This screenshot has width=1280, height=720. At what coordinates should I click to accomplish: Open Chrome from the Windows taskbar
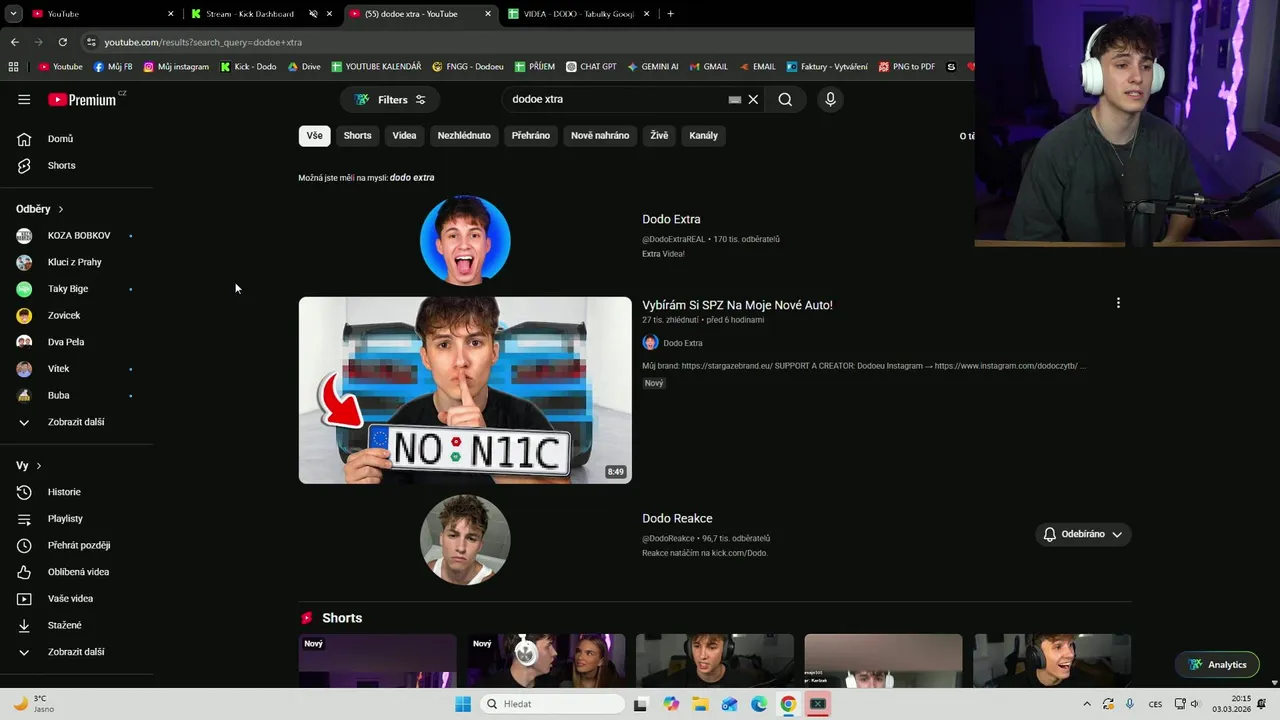788,704
